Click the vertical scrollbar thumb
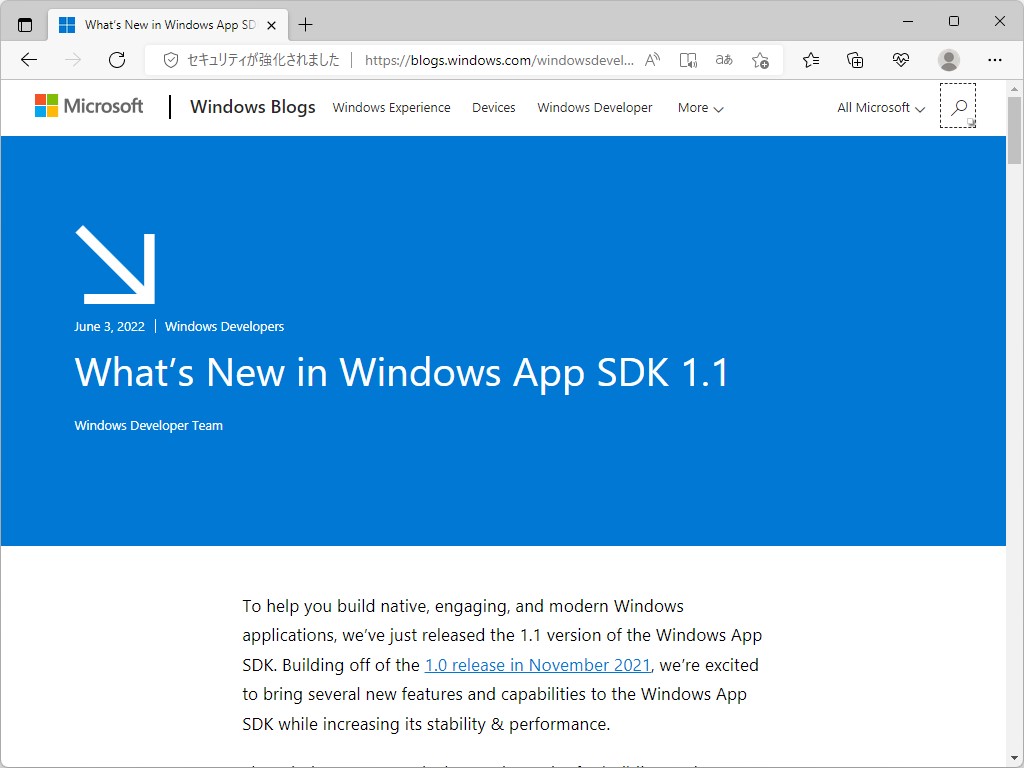This screenshot has width=1024, height=768. pyautogui.click(x=1014, y=129)
